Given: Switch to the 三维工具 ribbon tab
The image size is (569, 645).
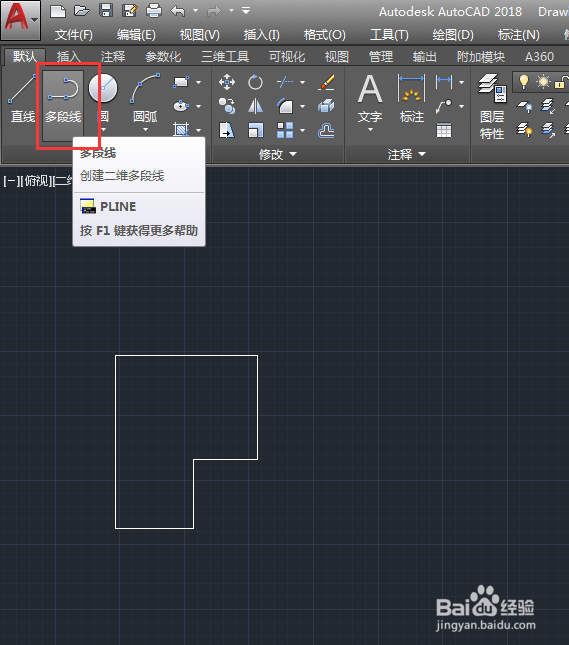Looking at the screenshot, I should coord(225,57).
